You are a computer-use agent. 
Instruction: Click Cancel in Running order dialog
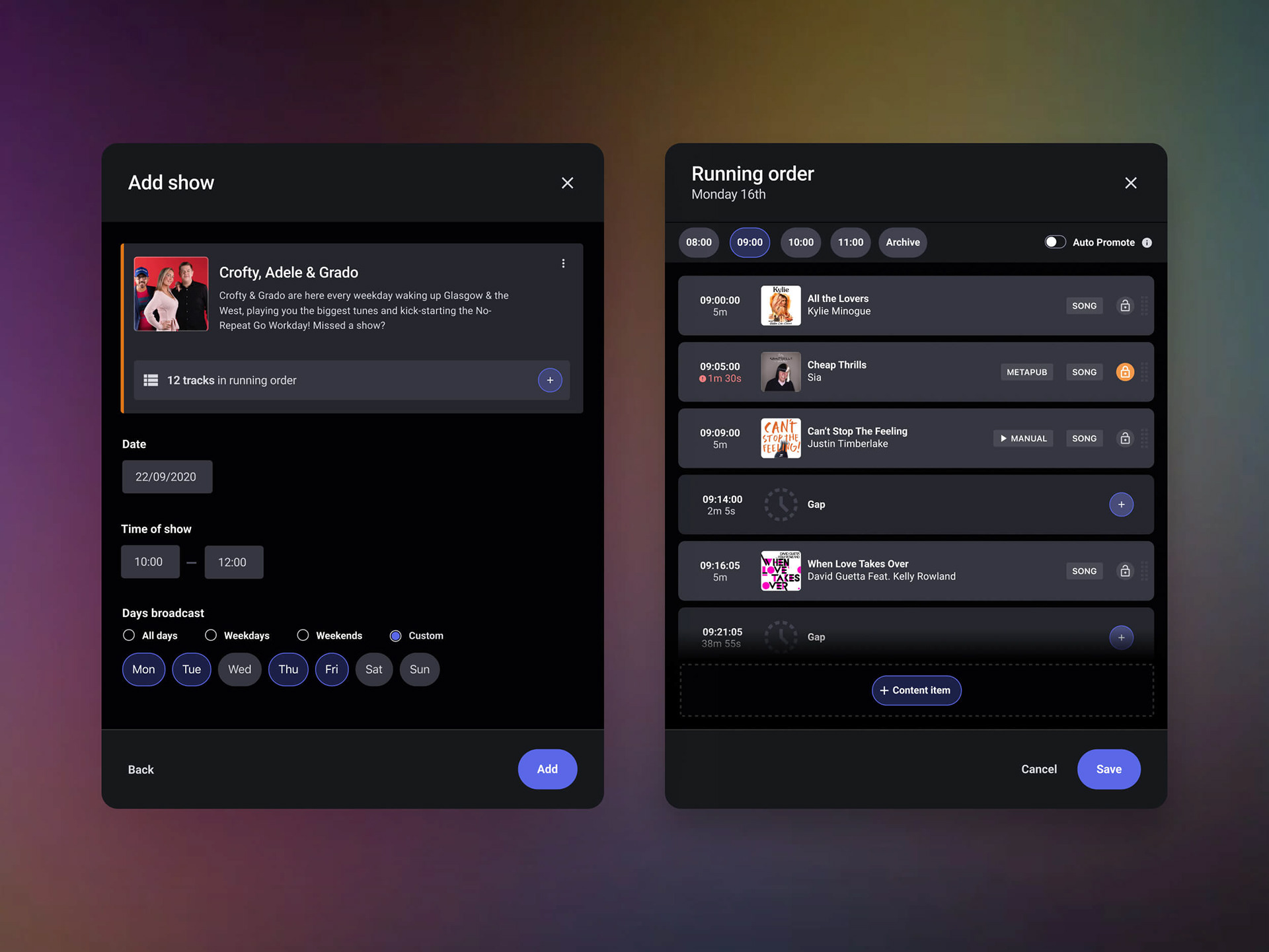click(1039, 769)
